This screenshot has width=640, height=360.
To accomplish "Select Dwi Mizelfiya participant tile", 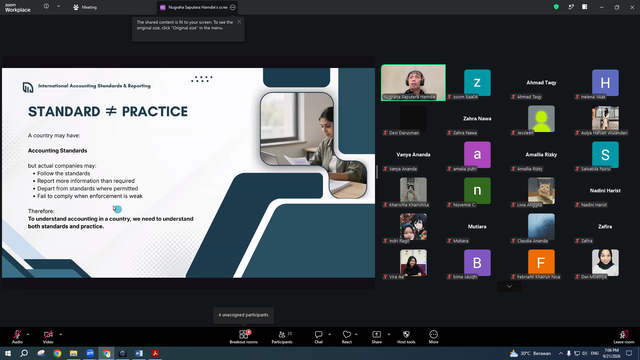I will pyautogui.click(x=605, y=263).
